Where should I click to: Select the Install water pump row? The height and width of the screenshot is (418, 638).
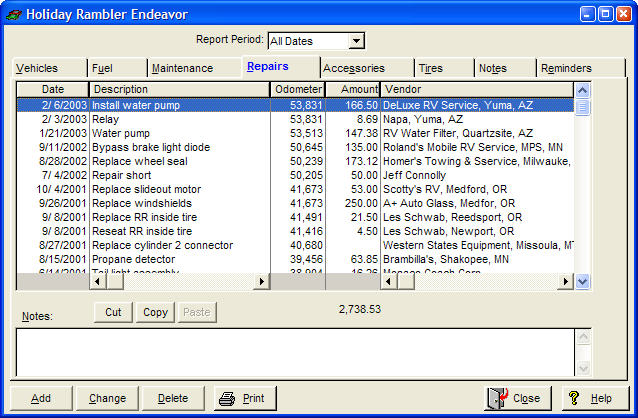295,105
